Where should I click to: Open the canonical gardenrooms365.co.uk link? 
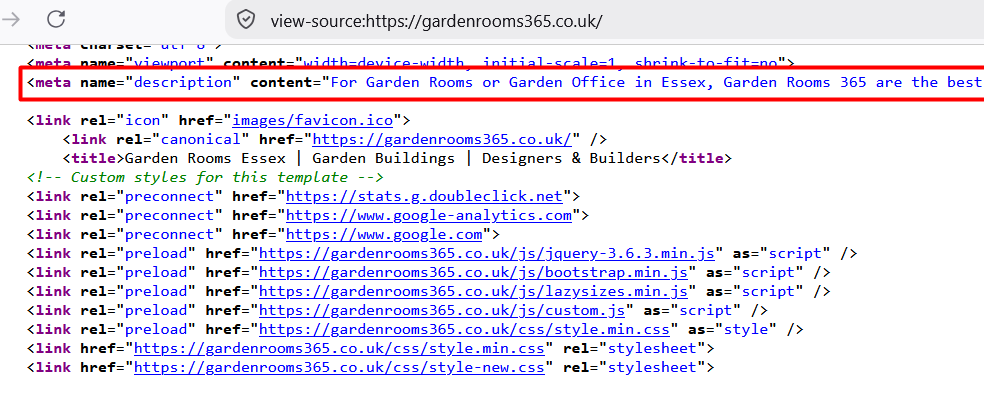click(442, 139)
